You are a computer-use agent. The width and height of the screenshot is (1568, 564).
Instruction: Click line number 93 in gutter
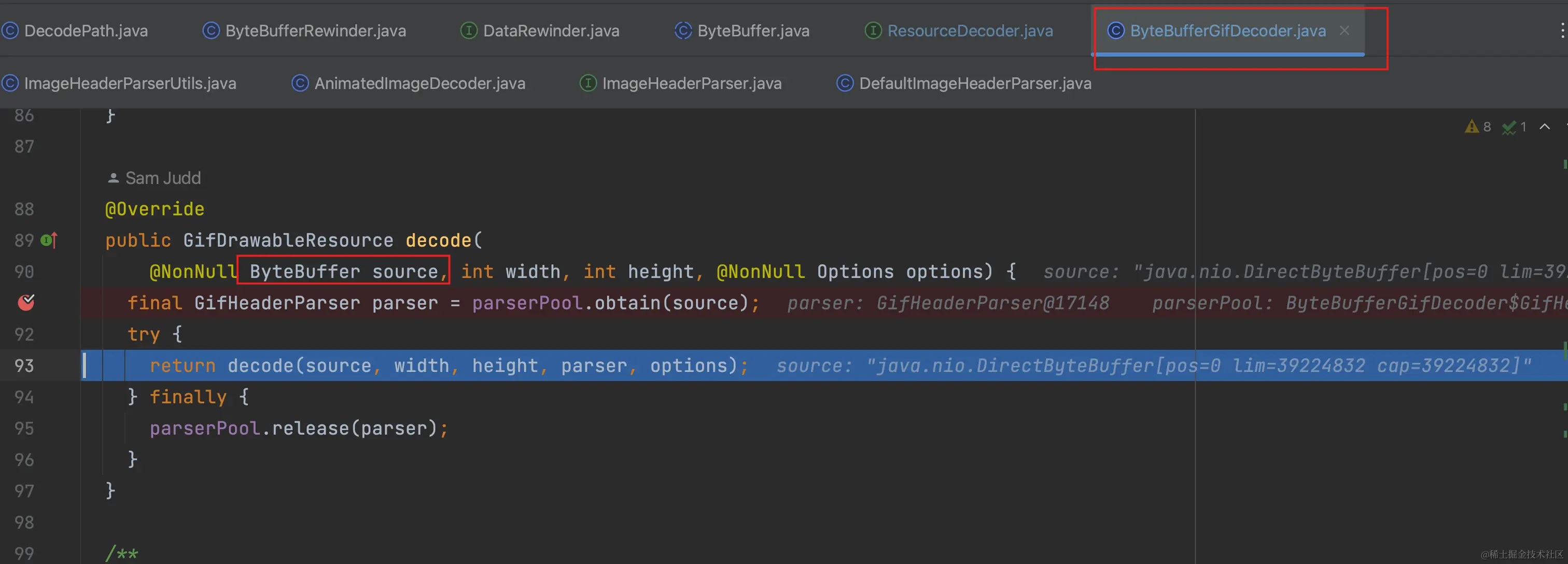[24, 365]
